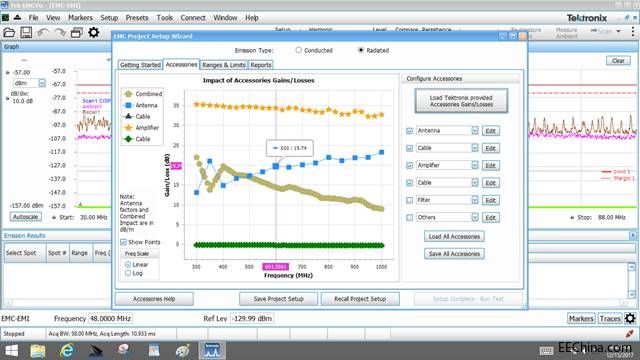
Task: Click Save Project Setup button
Action: click(x=278, y=299)
